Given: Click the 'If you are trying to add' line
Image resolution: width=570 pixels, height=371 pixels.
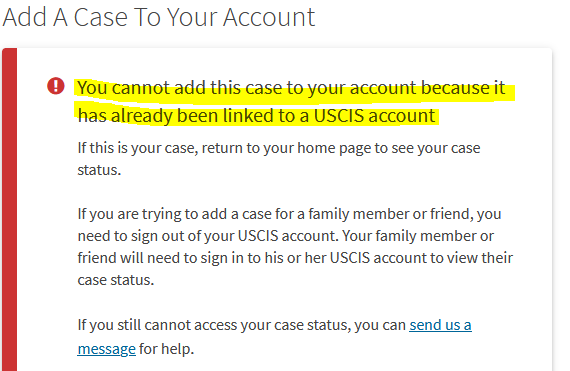Looking at the screenshot, I should (x=289, y=214).
